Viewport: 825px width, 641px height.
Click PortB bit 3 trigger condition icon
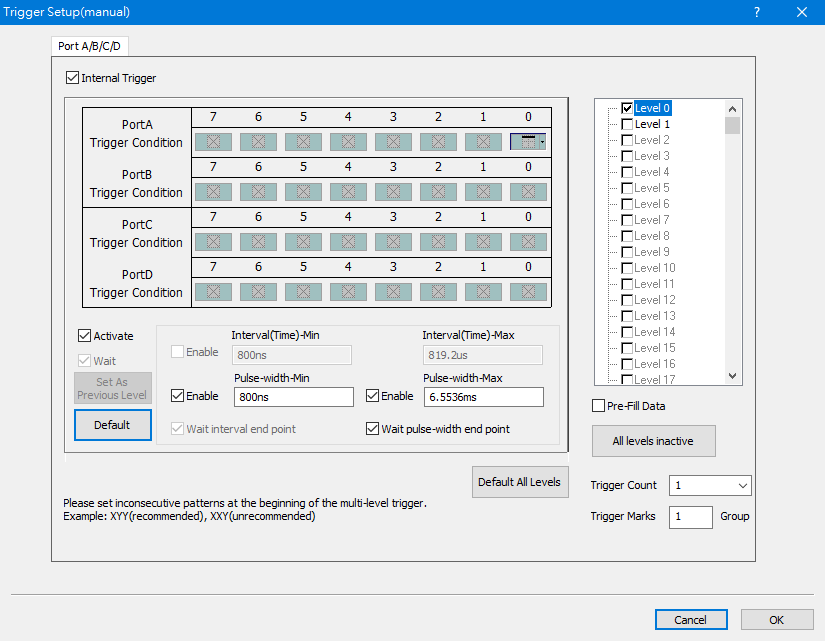pyautogui.click(x=393, y=192)
